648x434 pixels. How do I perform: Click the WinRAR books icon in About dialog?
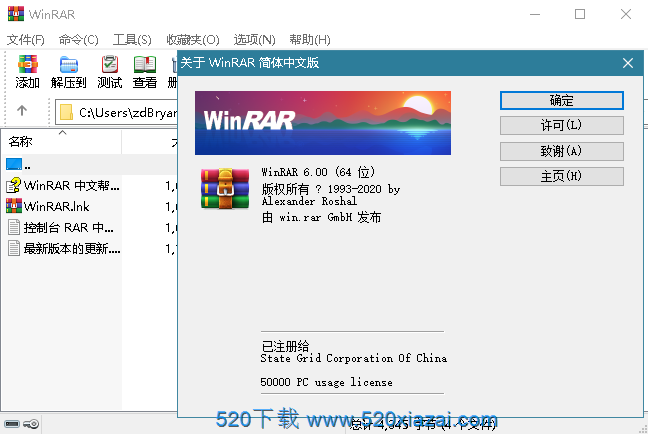click(x=225, y=188)
